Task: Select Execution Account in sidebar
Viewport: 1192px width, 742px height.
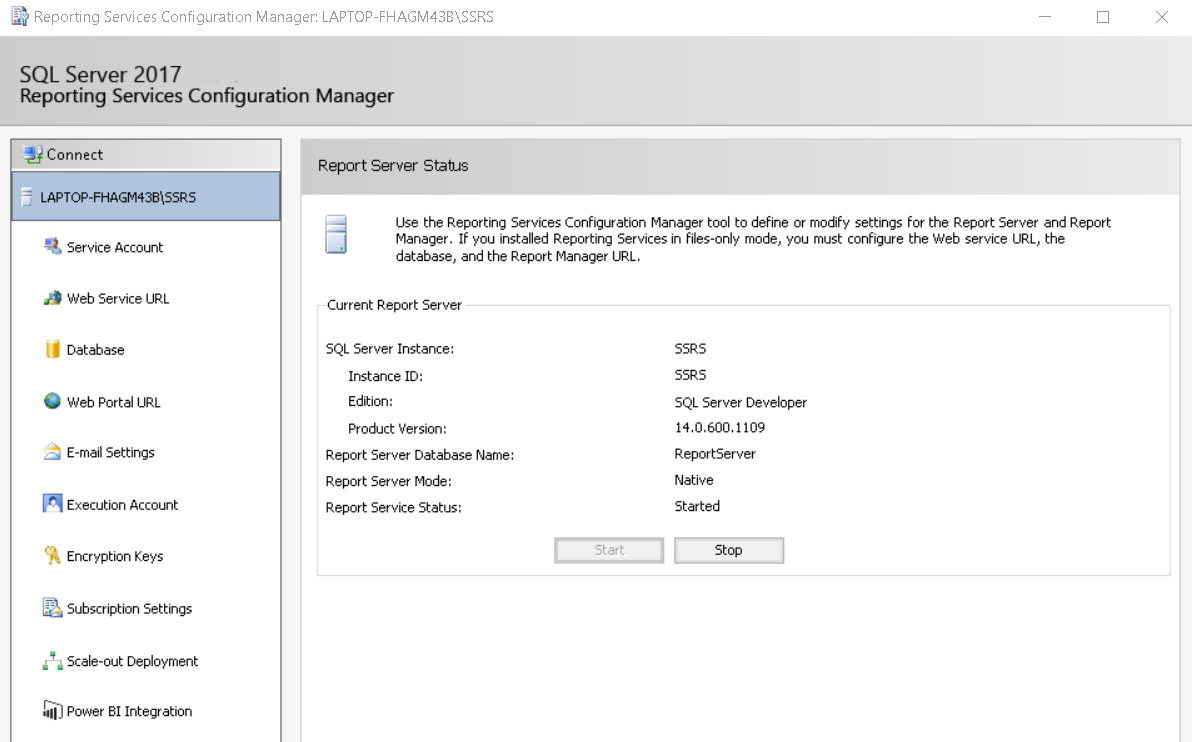Action: (122, 505)
